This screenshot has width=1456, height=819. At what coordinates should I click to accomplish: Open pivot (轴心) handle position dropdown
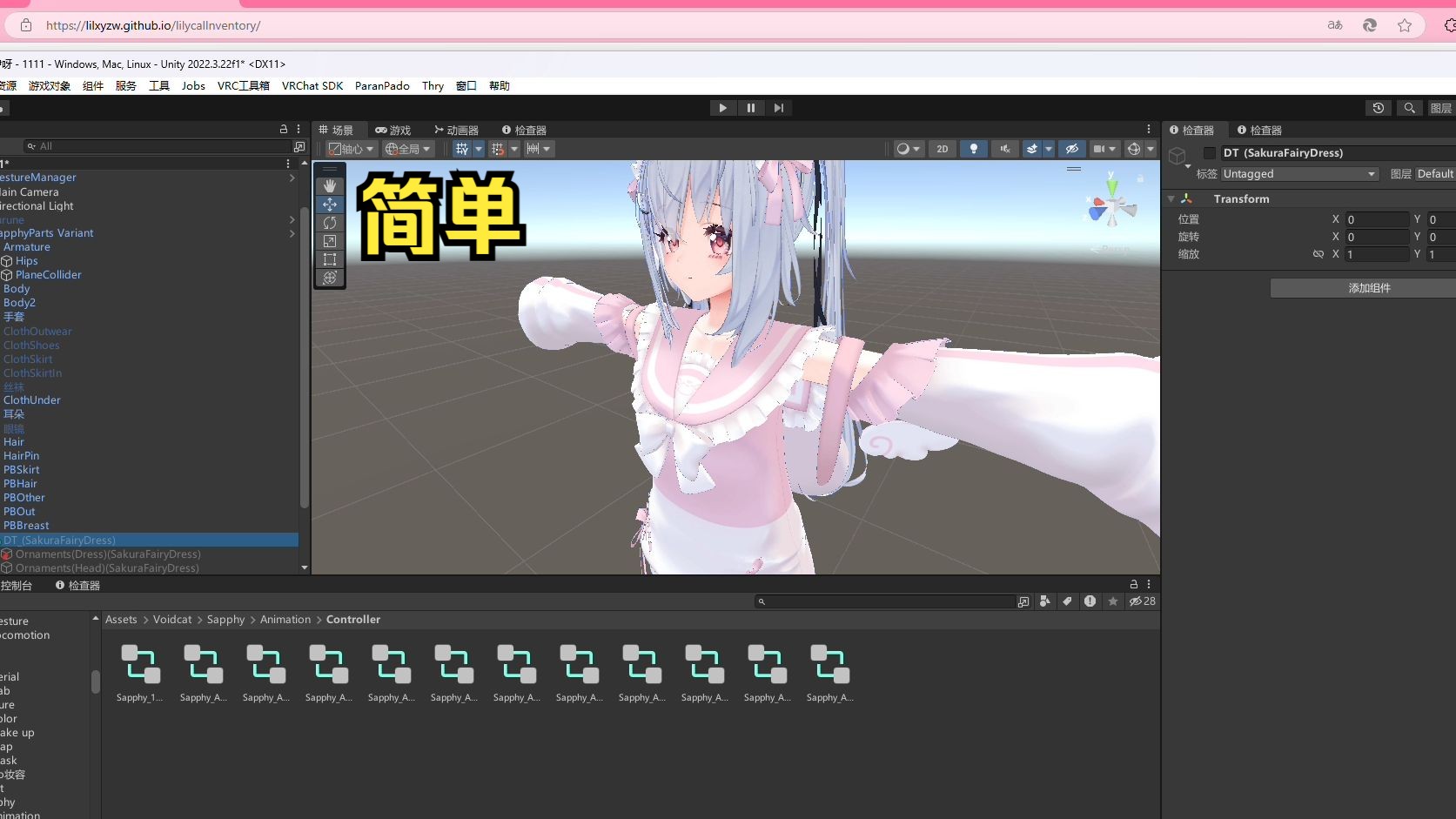click(351, 149)
